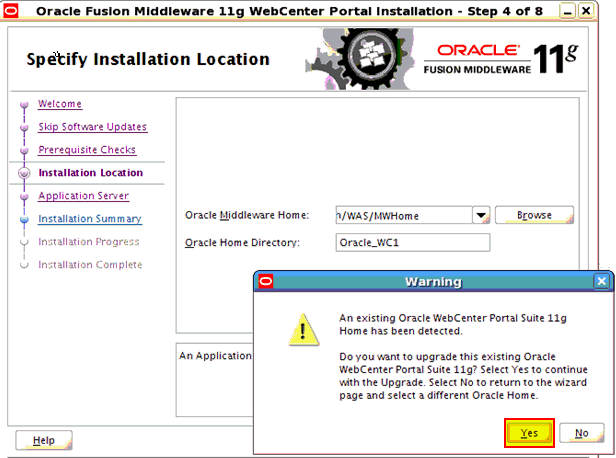Viewport: 616px width, 458px height.
Task: Select the Installation Location step
Action: tap(90, 173)
